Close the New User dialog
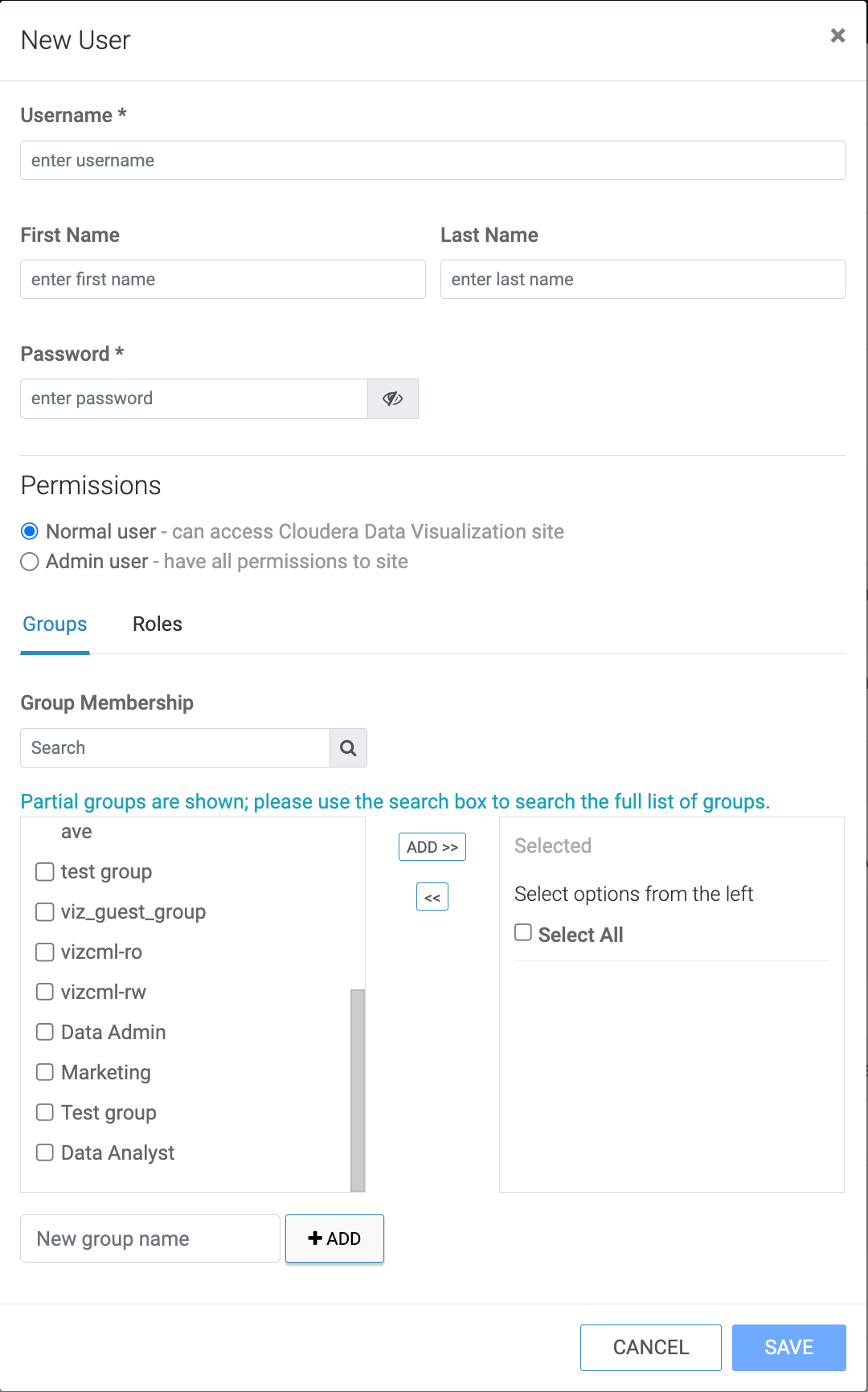Image resolution: width=868 pixels, height=1392 pixels. click(837, 36)
